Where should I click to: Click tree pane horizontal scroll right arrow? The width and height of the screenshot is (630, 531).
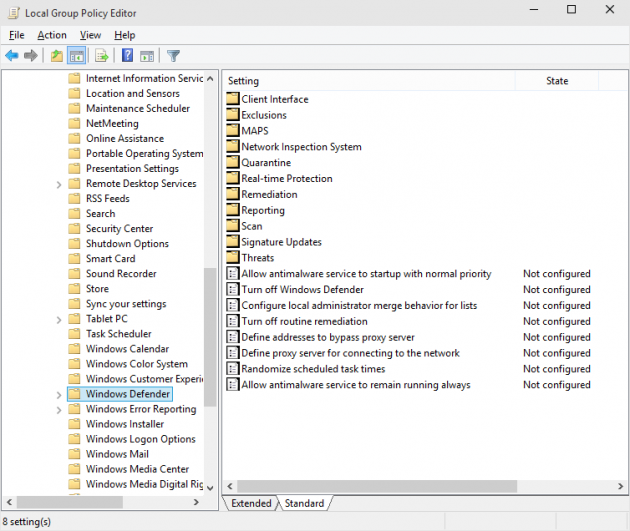(196, 502)
